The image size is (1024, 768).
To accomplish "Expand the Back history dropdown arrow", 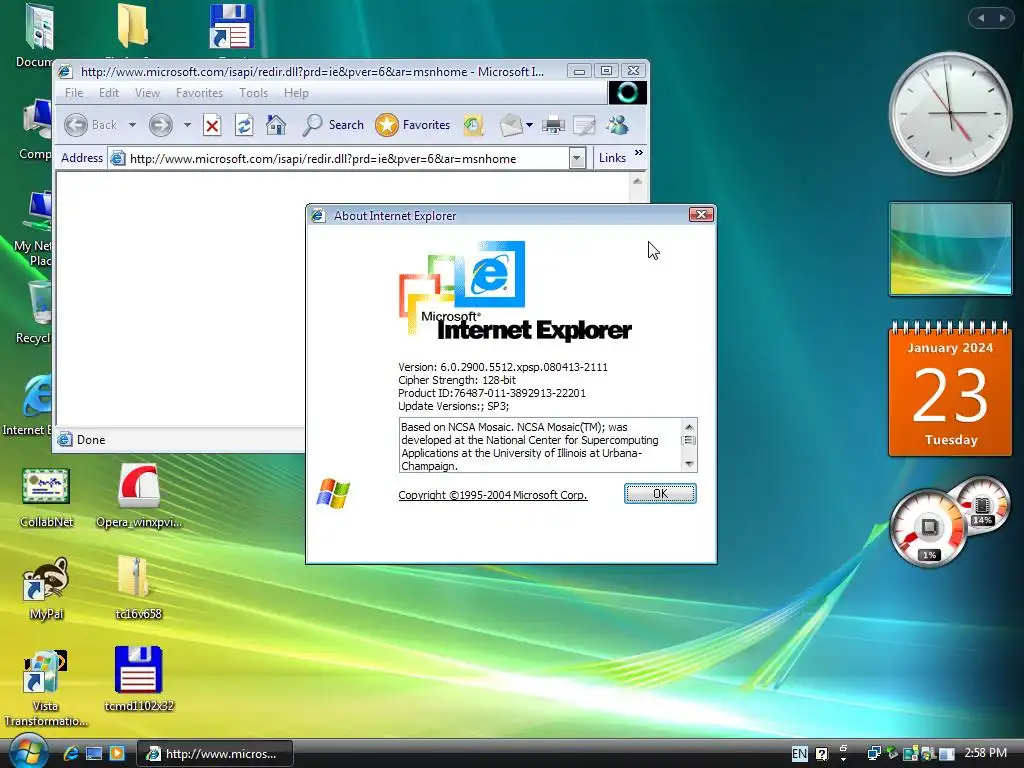I will click(x=132, y=125).
